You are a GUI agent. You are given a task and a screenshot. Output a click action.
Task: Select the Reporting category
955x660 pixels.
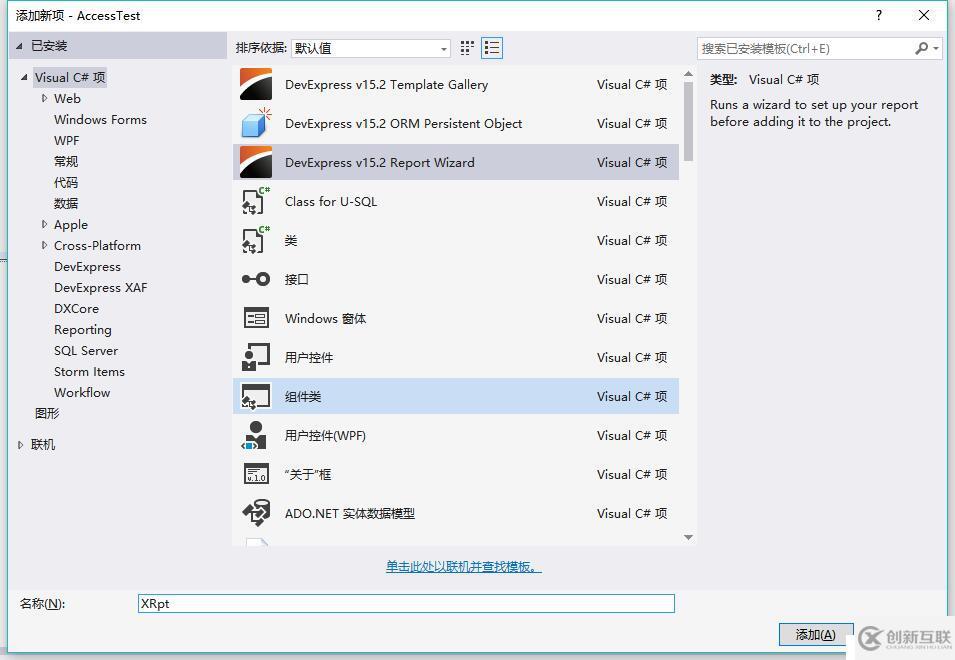click(x=83, y=329)
